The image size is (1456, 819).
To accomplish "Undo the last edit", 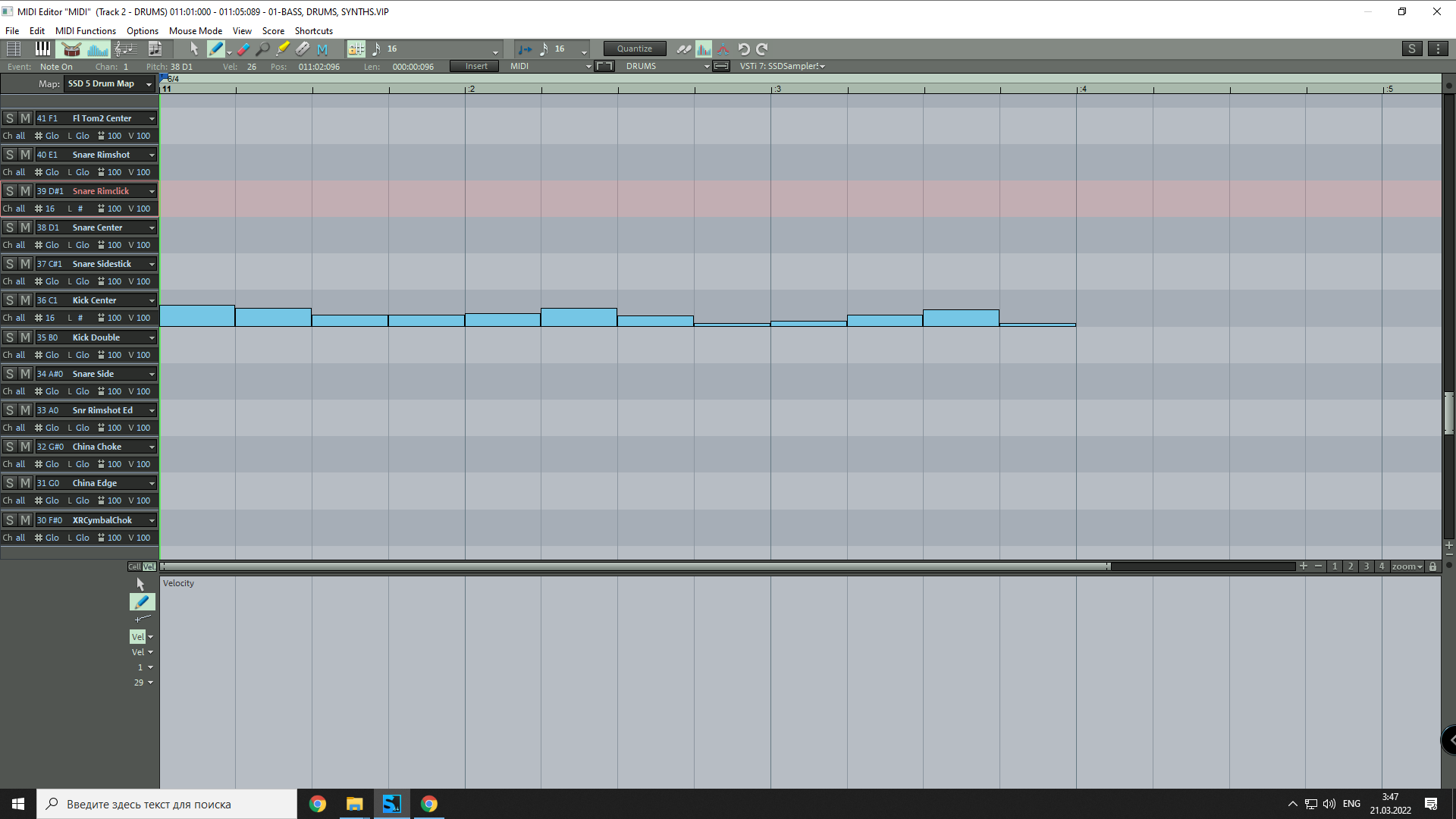I will (x=744, y=49).
